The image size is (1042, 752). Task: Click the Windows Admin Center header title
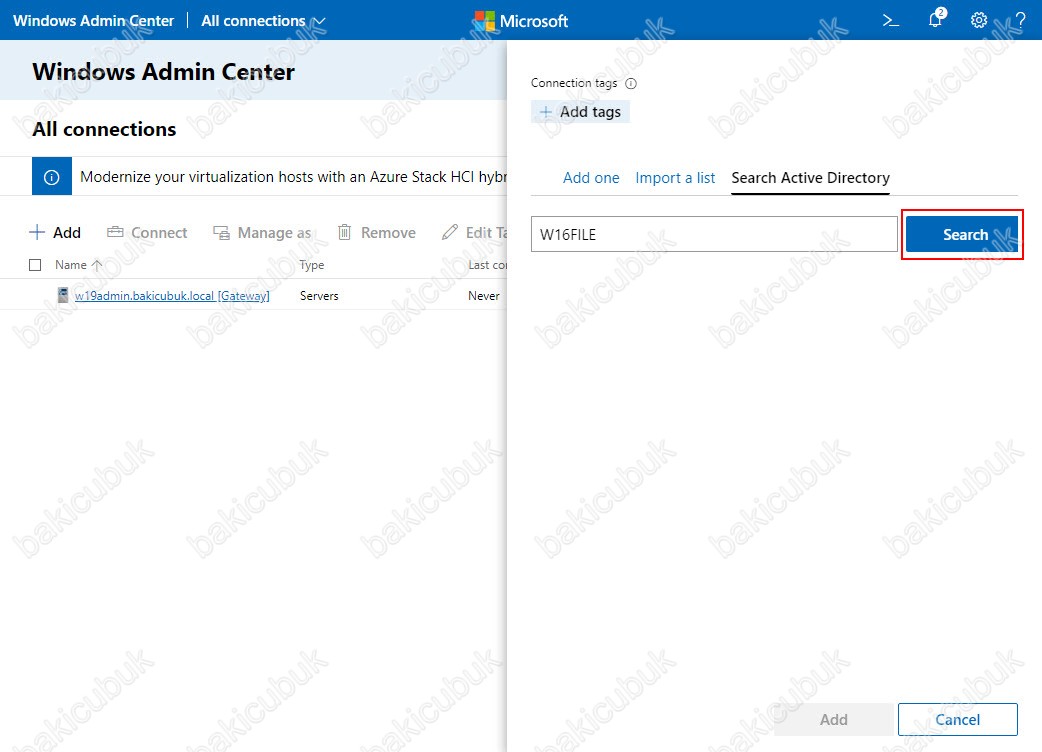click(93, 21)
